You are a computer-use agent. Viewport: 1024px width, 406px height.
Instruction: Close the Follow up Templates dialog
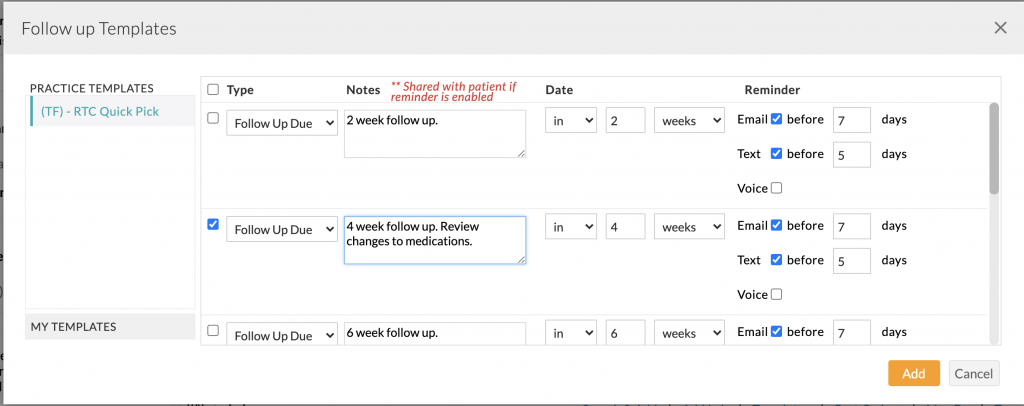tap(1000, 28)
